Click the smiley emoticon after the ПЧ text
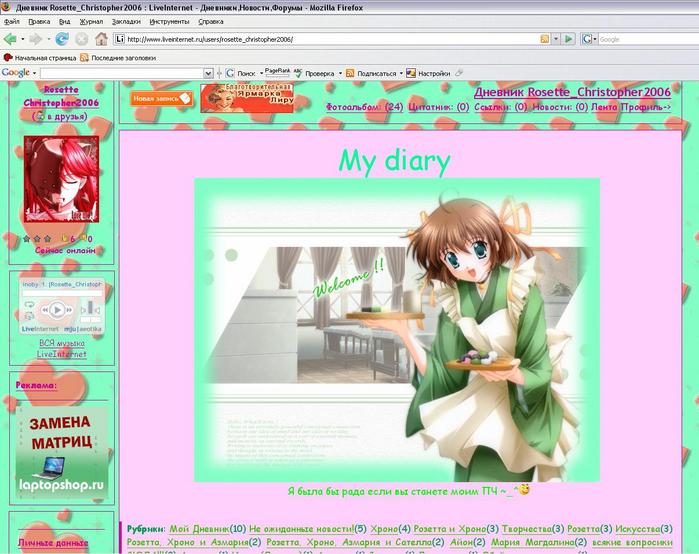Screen dimensions: 699x554 (x=524, y=489)
